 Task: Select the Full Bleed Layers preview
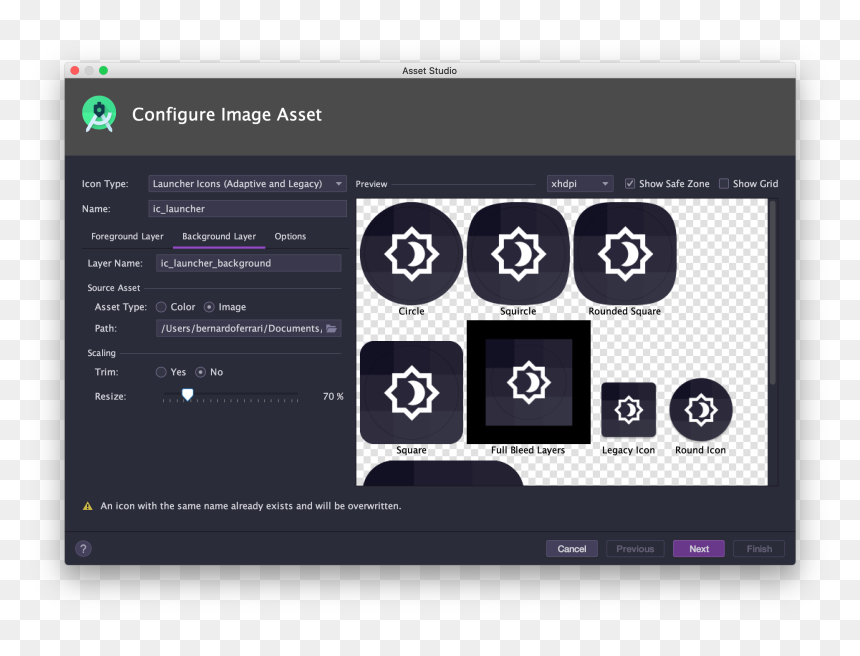pyautogui.click(x=529, y=382)
